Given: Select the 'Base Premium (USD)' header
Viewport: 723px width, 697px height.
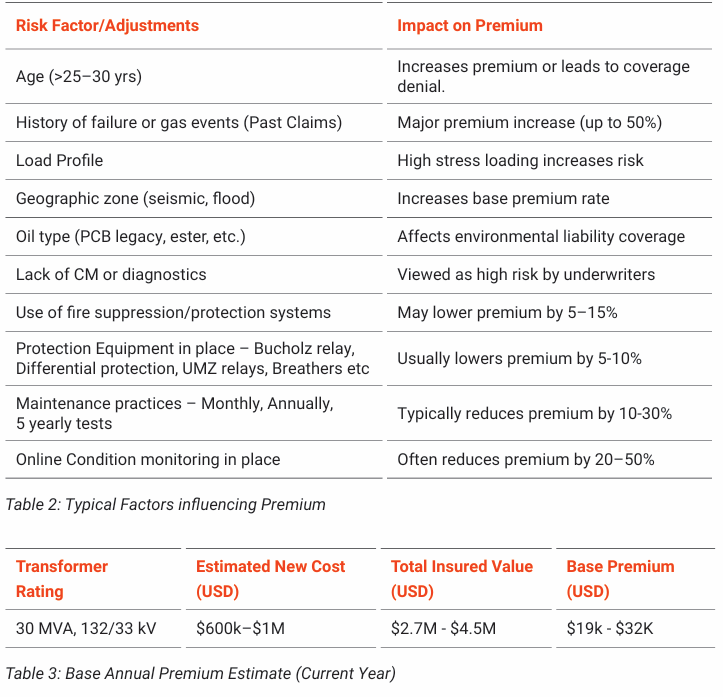Looking at the screenshot, I should (620, 578).
